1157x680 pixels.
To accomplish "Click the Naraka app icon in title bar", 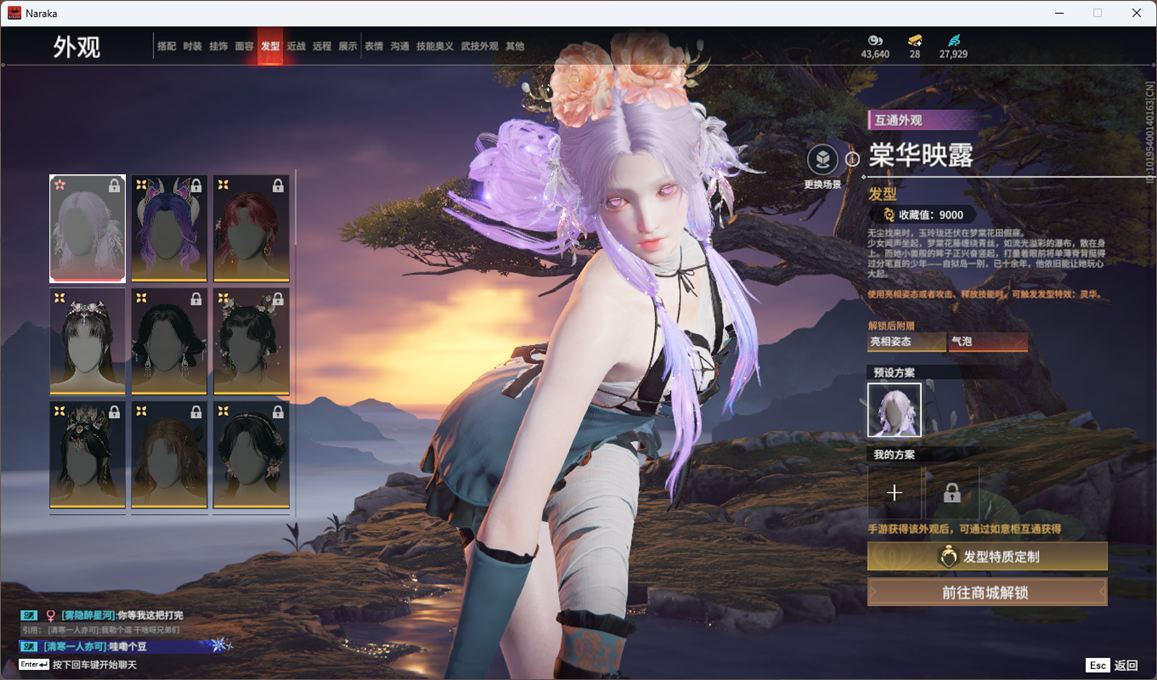I will coord(14,13).
